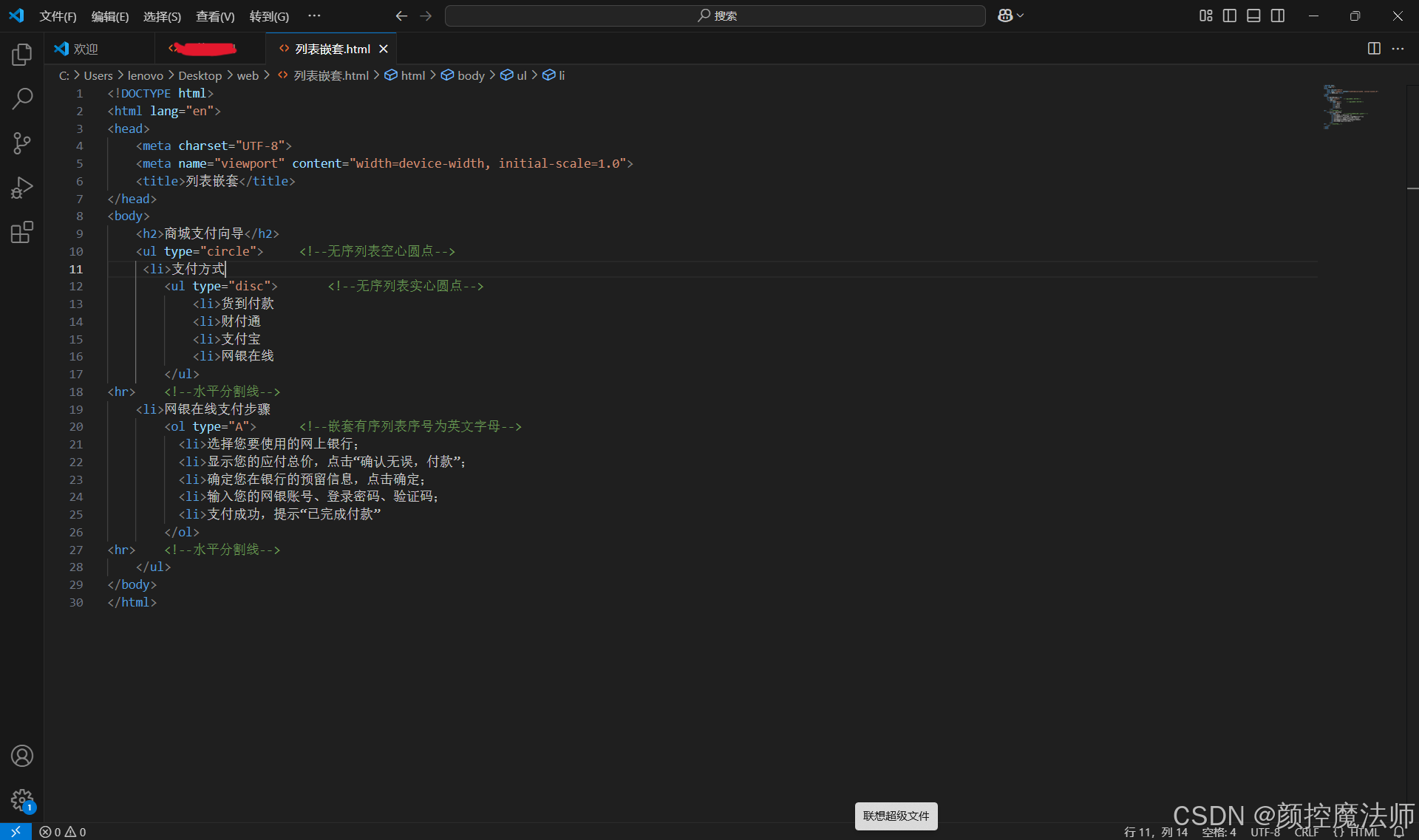Viewport: 1419px width, 840px height.
Task: Open the 查看(V) menu
Action: [214, 16]
